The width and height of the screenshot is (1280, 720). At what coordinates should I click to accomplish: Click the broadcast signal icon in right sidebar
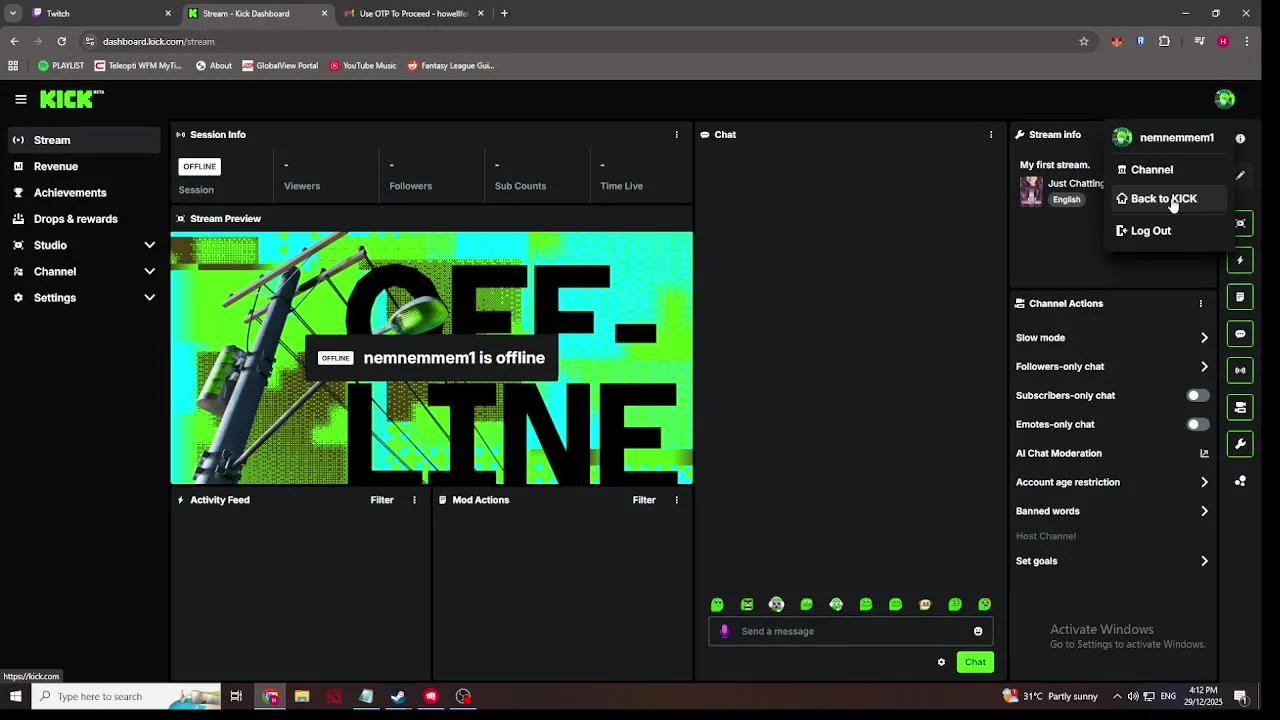(1240, 370)
